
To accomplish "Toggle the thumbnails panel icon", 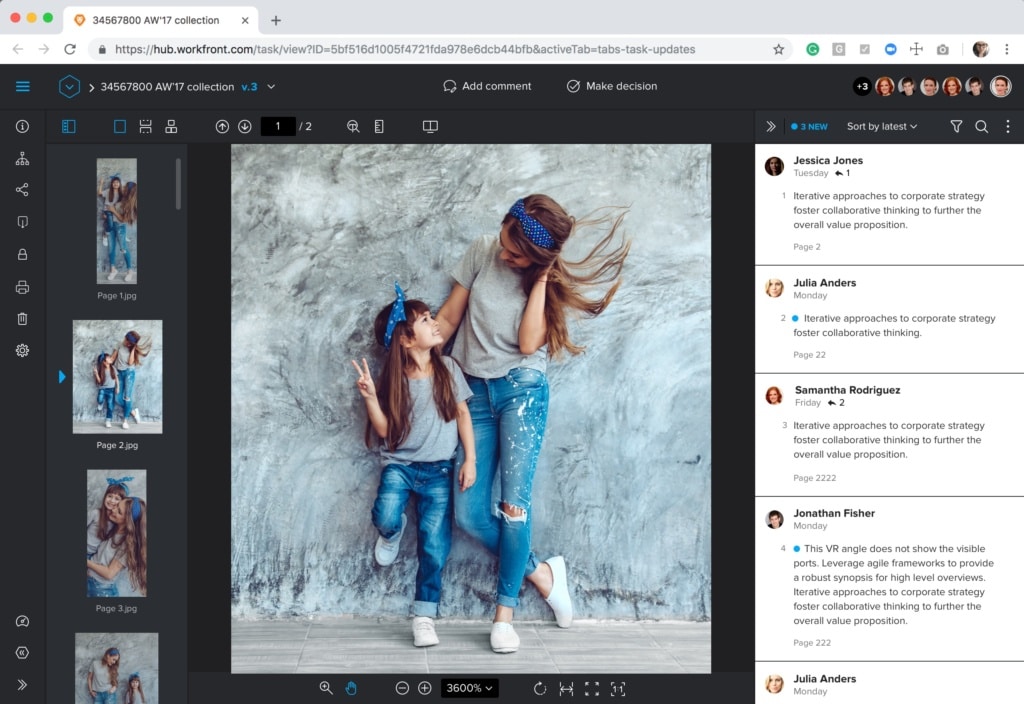I will coord(69,126).
